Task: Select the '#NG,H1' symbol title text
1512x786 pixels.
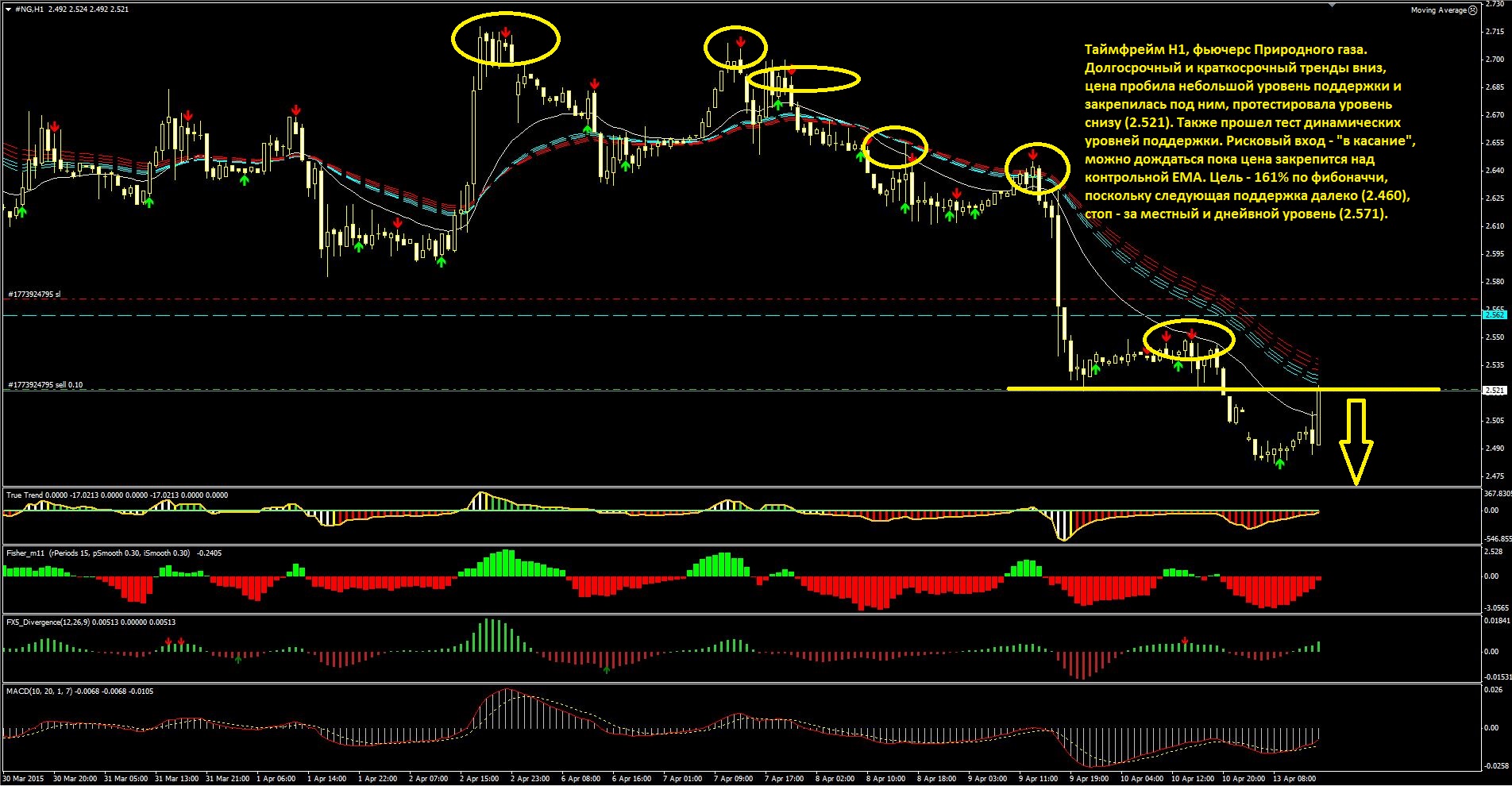Action: click(x=29, y=10)
